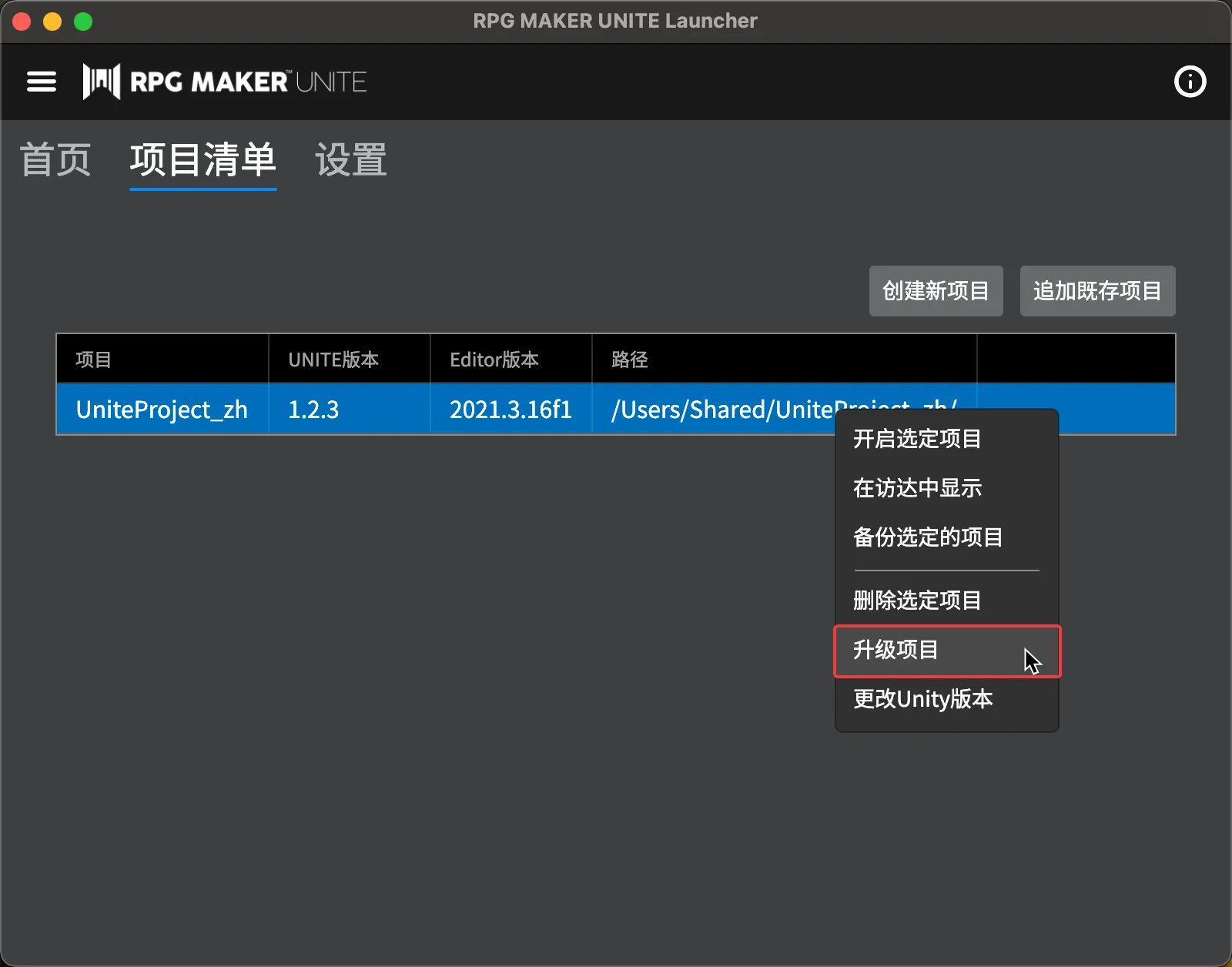
Task: Click the 追加既存项目 button
Action: (1097, 291)
